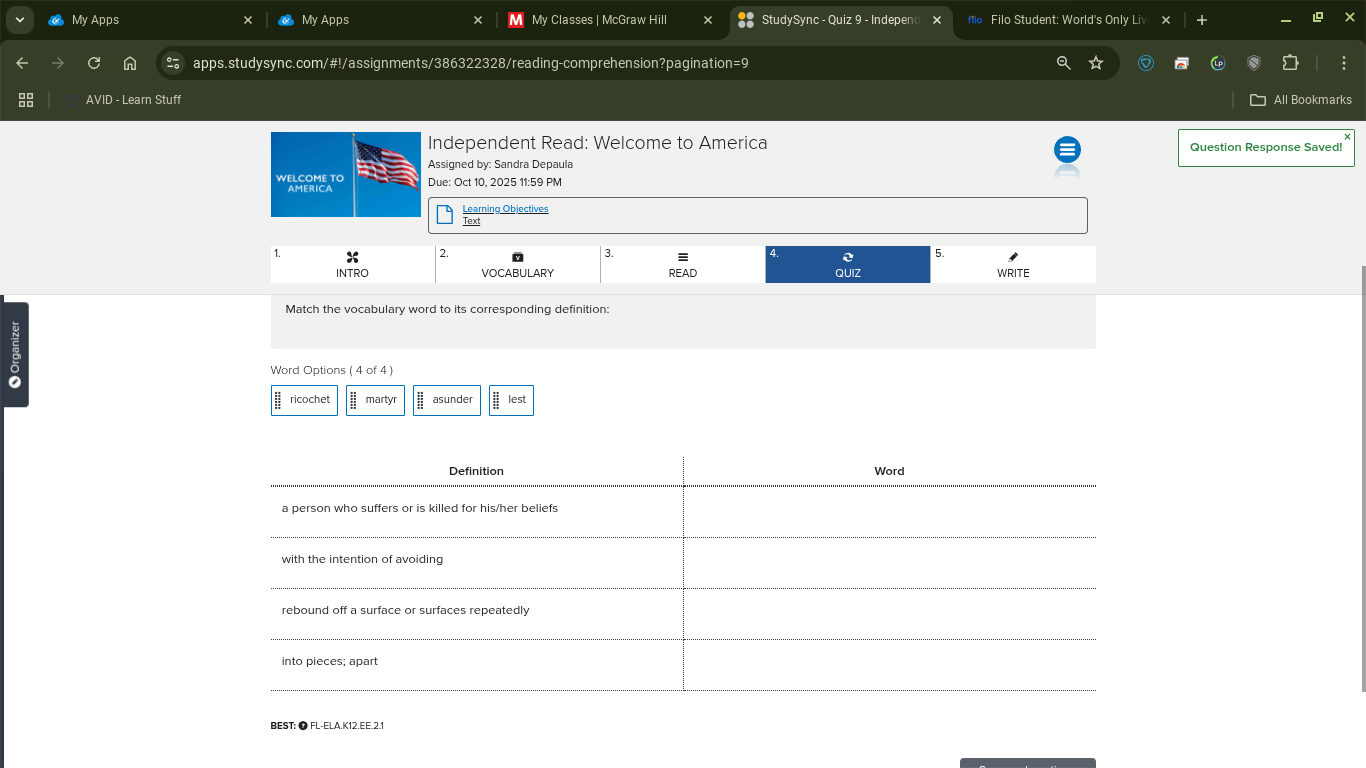Click the 'with the intention of avoiding' definition

(362, 559)
